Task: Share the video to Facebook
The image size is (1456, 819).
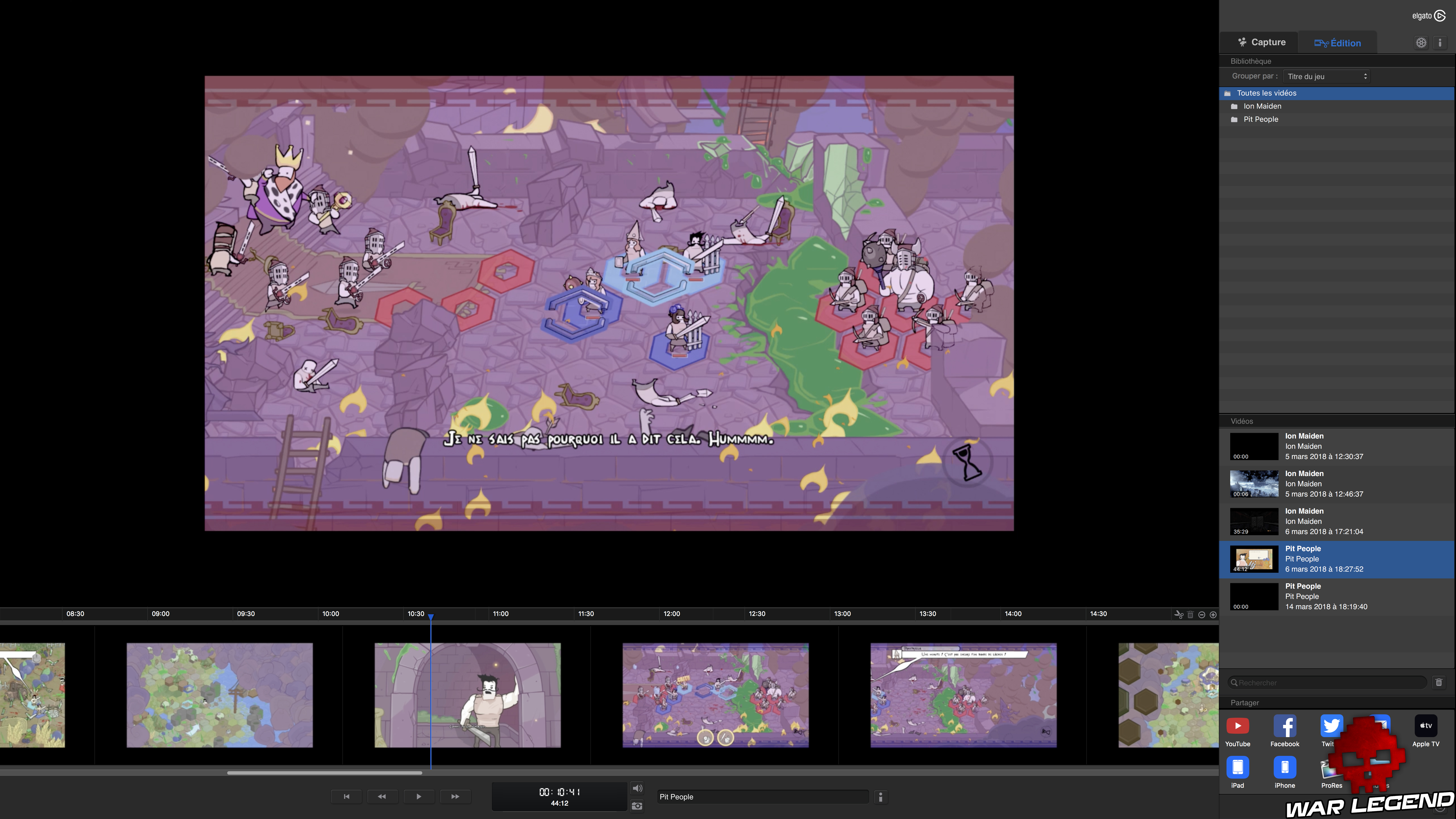Action: coord(1284,726)
